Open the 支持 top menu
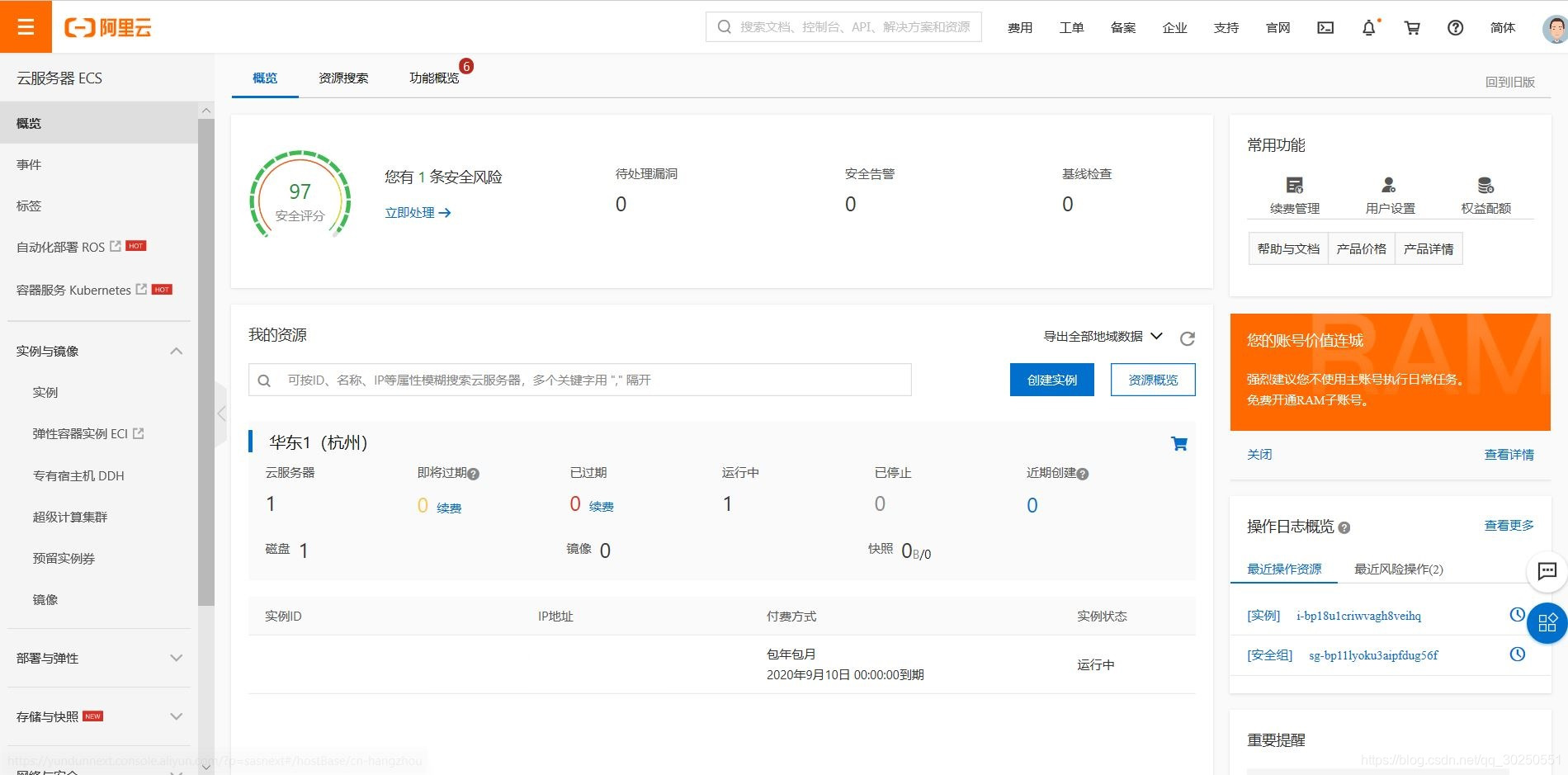1568x775 pixels. tap(1226, 27)
